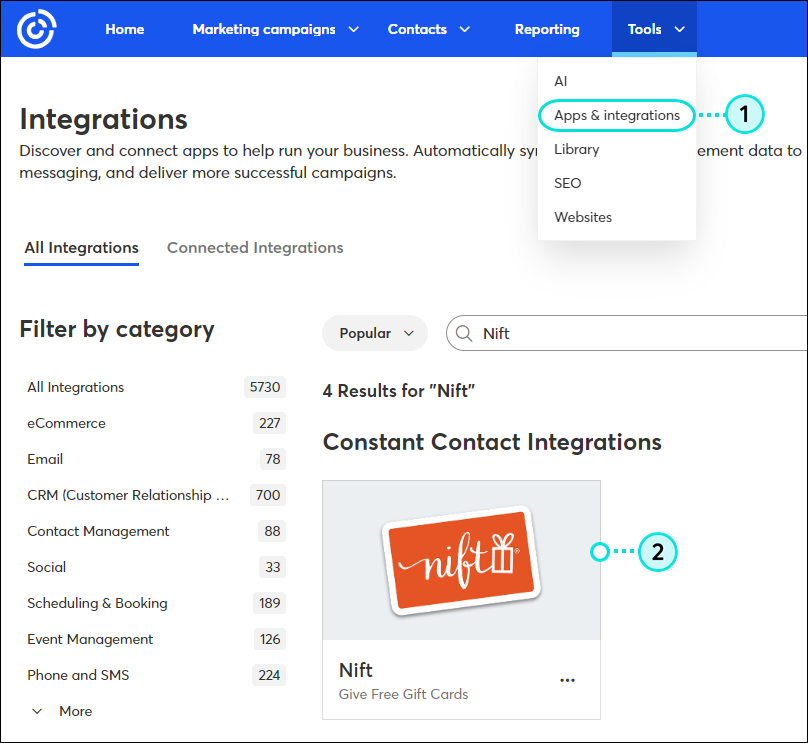Image resolution: width=808 pixels, height=743 pixels.
Task: Click the 700 CRM count badge
Action: pos(268,496)
